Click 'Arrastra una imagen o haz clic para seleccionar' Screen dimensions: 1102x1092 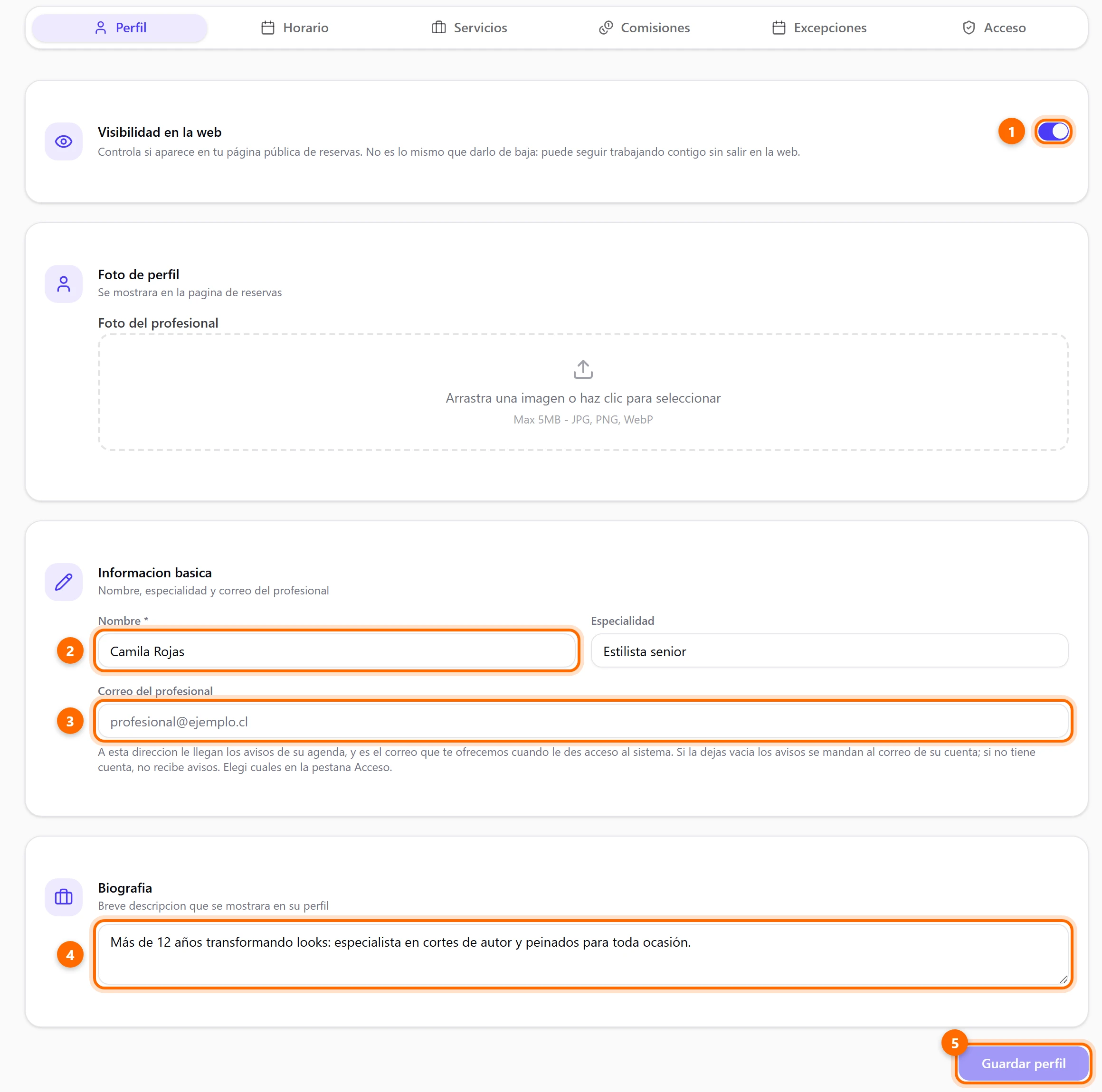[583, 398]
